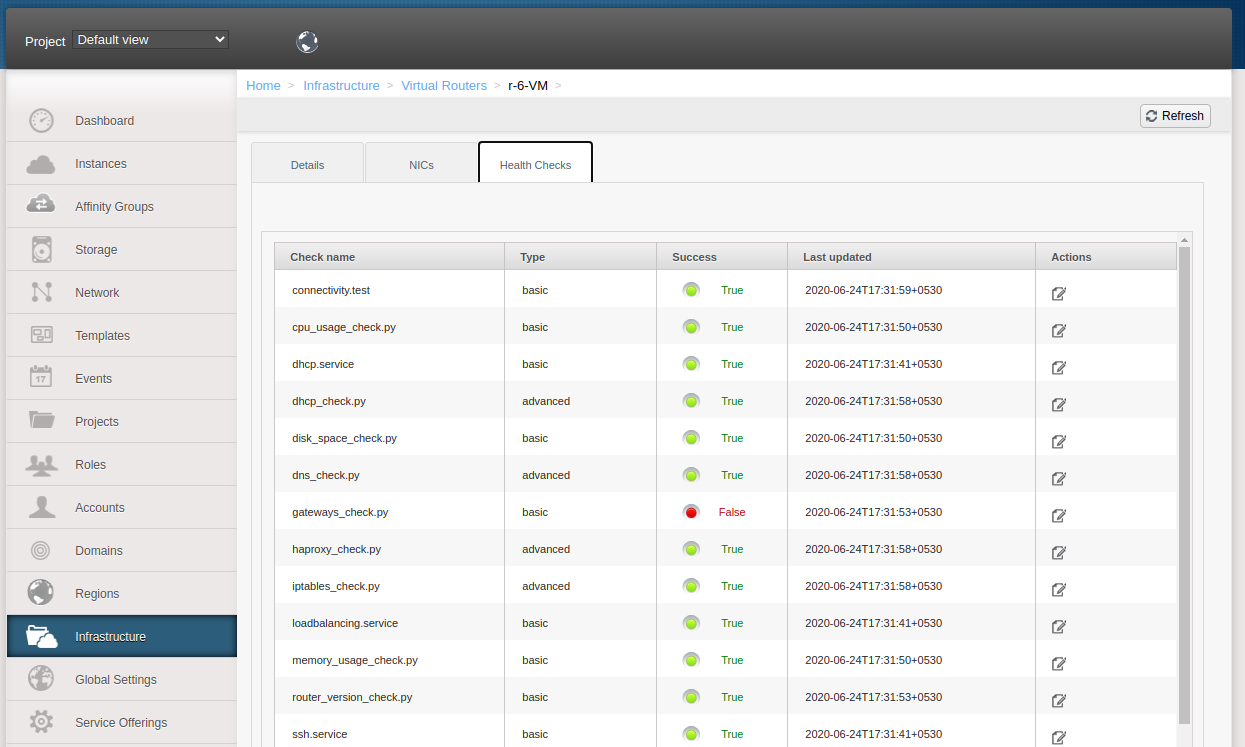Click the Refresh button
This screenshot has width=1245, height=747.
1175,116
